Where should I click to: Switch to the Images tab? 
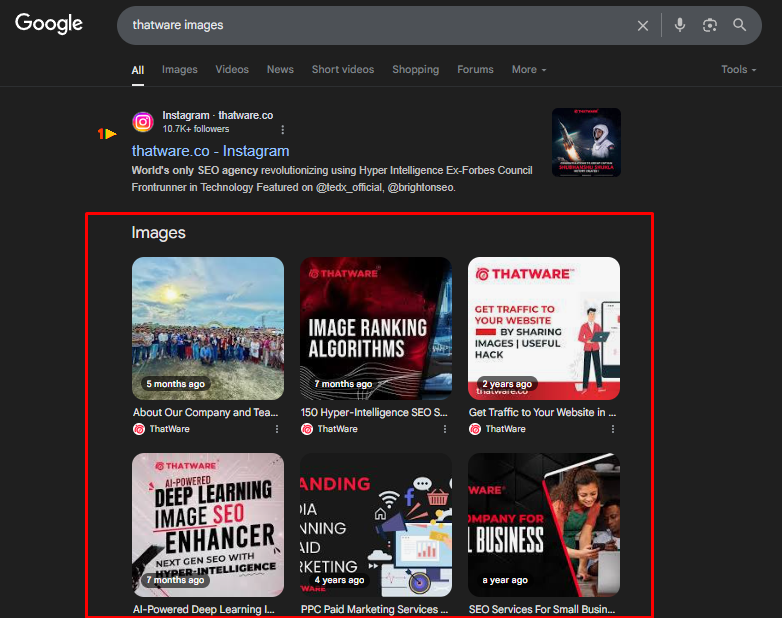point(180,69)
